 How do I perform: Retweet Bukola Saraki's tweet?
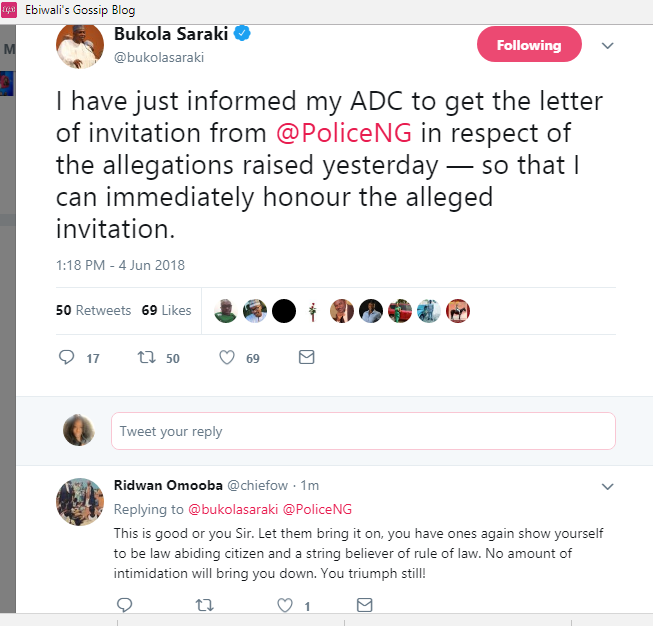coord(148,357)
